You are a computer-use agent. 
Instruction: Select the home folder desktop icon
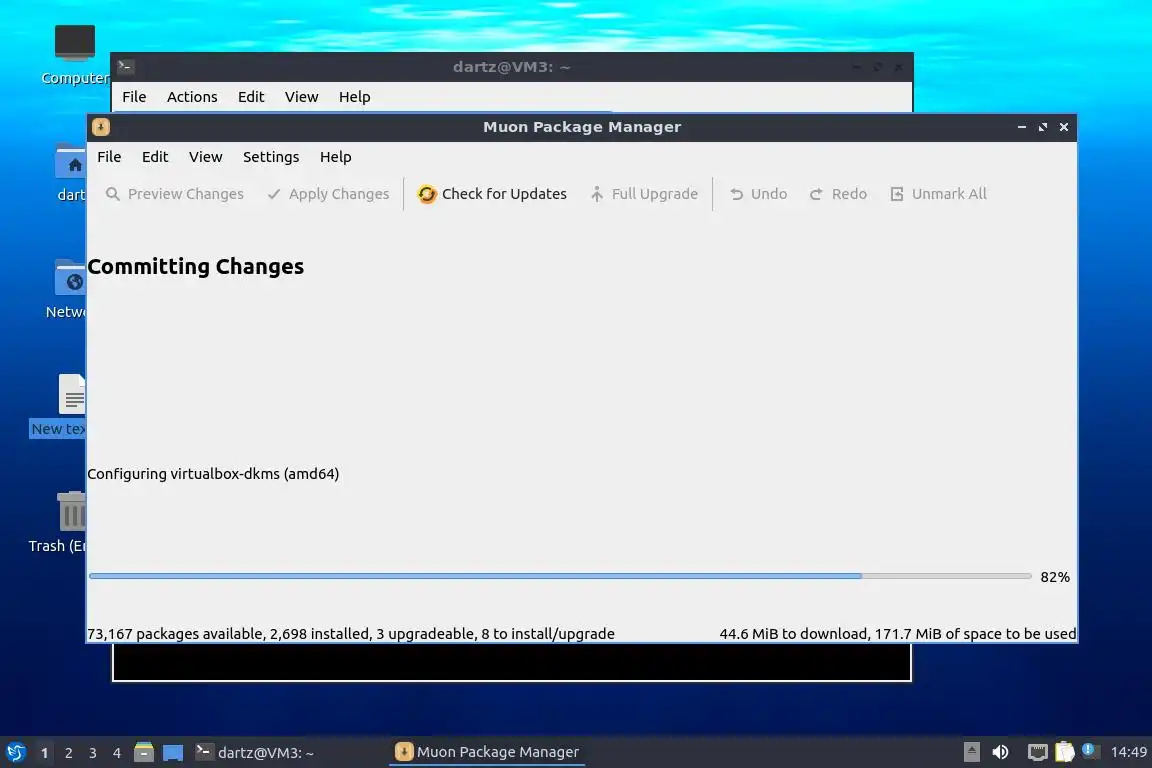(x=71, y=173)
